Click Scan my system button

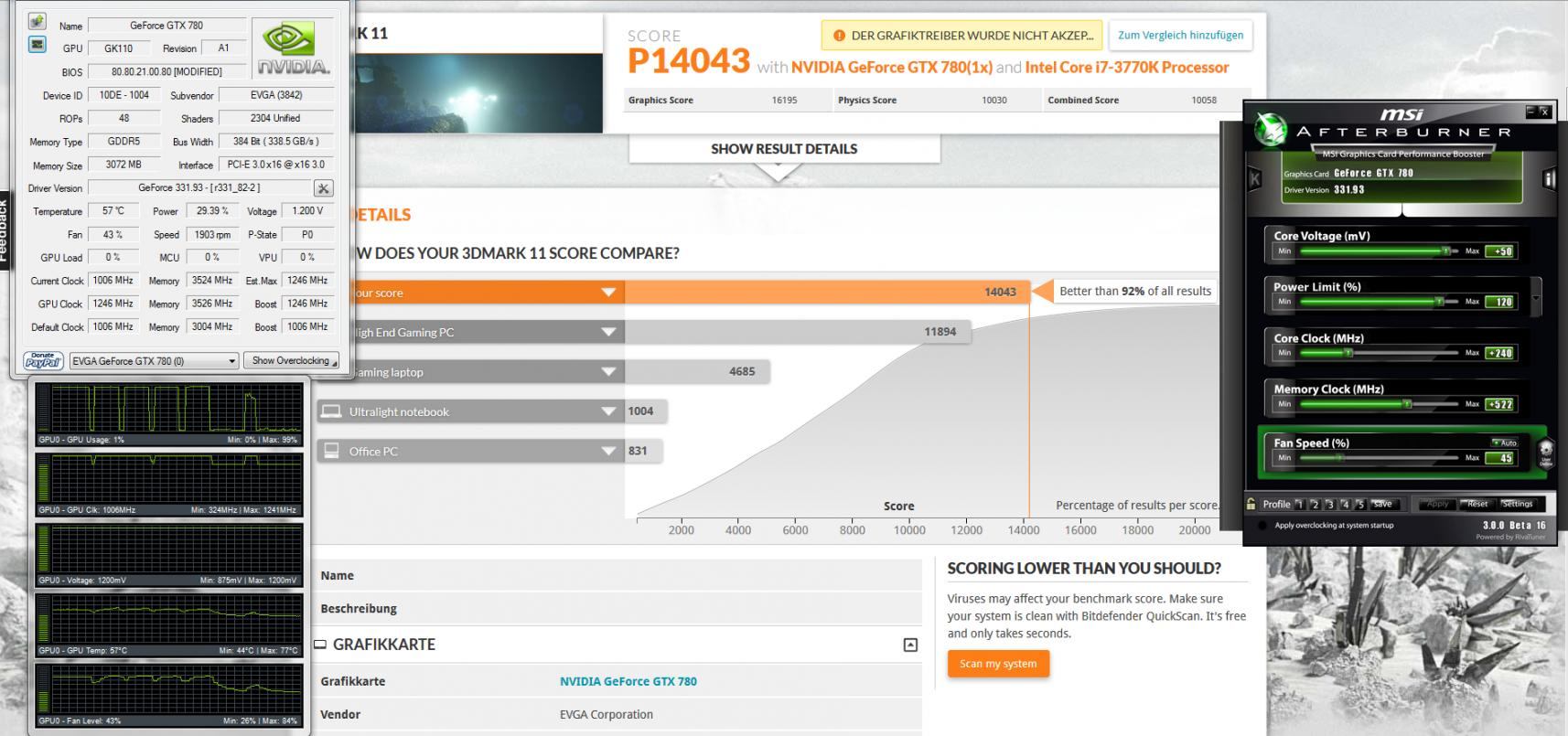[x=998, y=664]
